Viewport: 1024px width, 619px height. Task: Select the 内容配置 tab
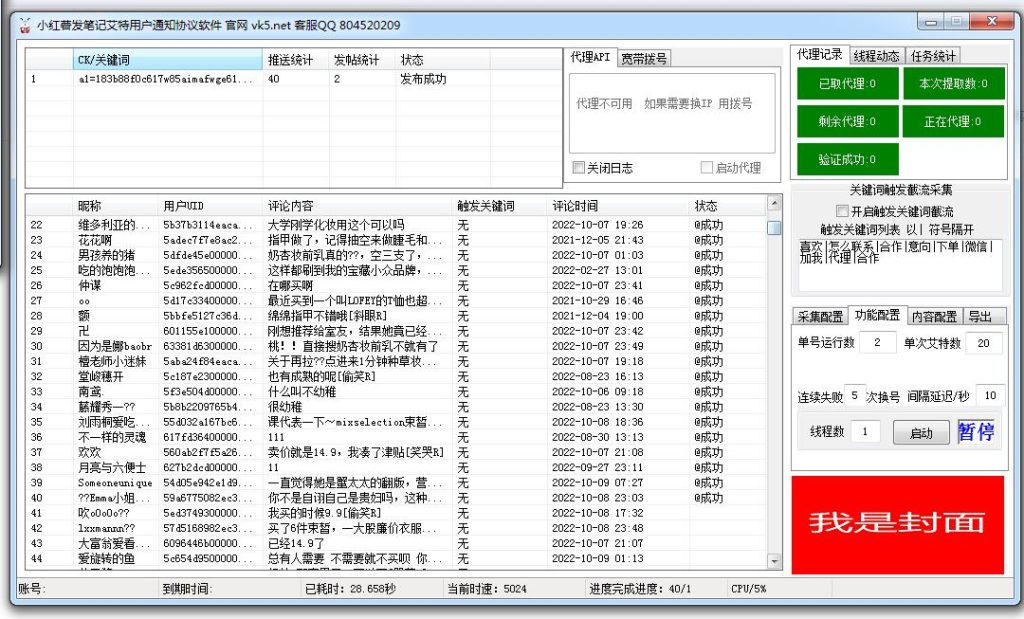pos(934,317)
